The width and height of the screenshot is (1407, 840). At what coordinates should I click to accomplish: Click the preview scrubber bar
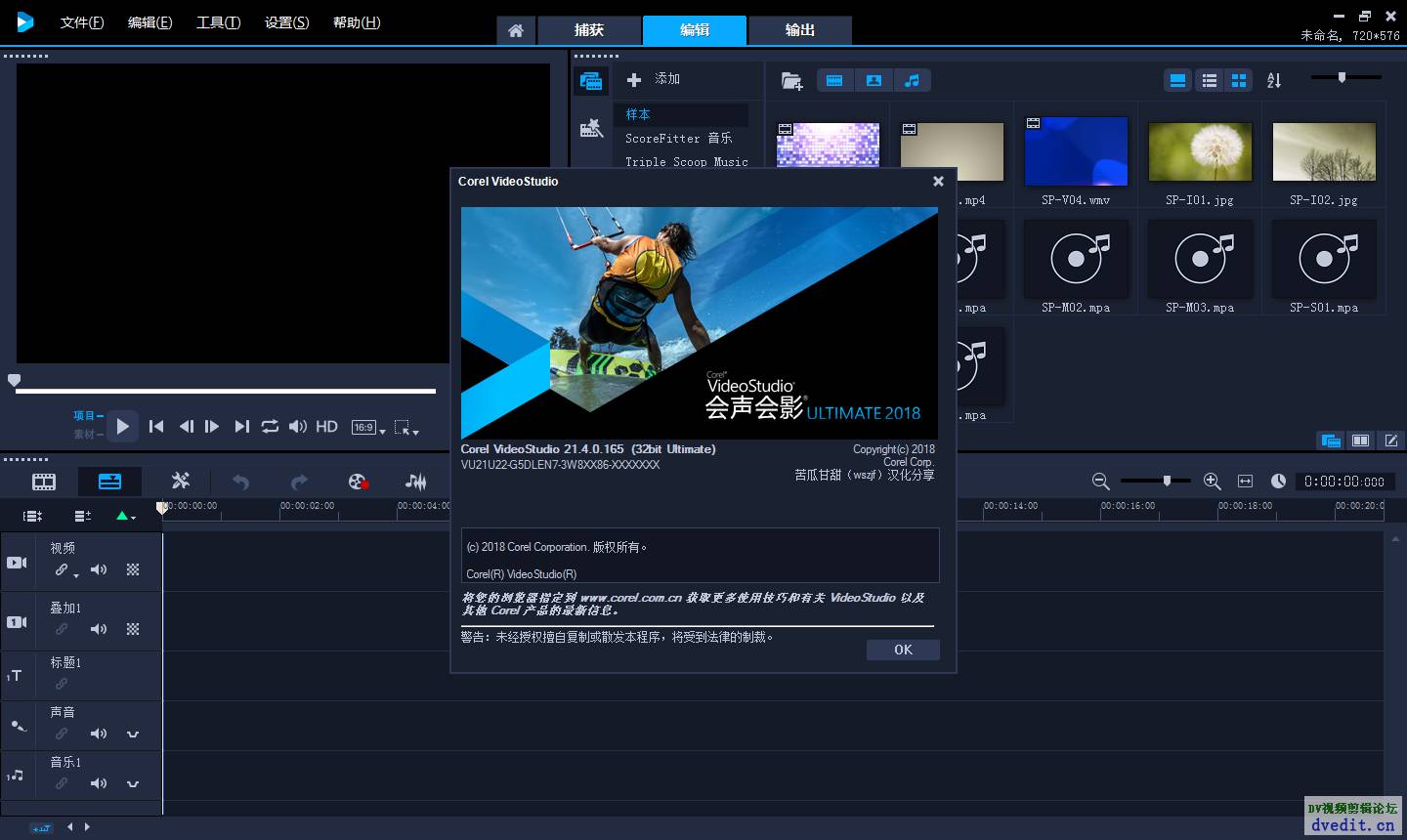point(226,391)
